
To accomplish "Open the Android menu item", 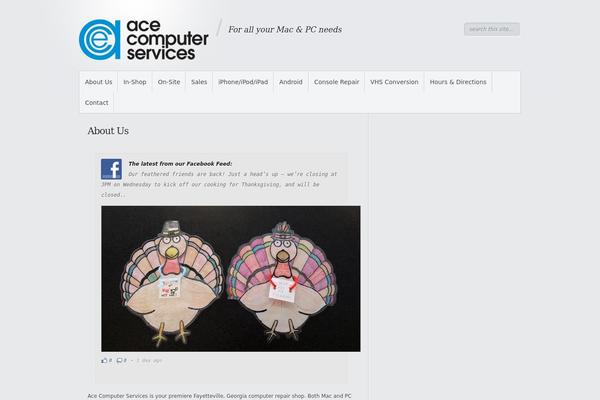I will [x=291, y=82].
